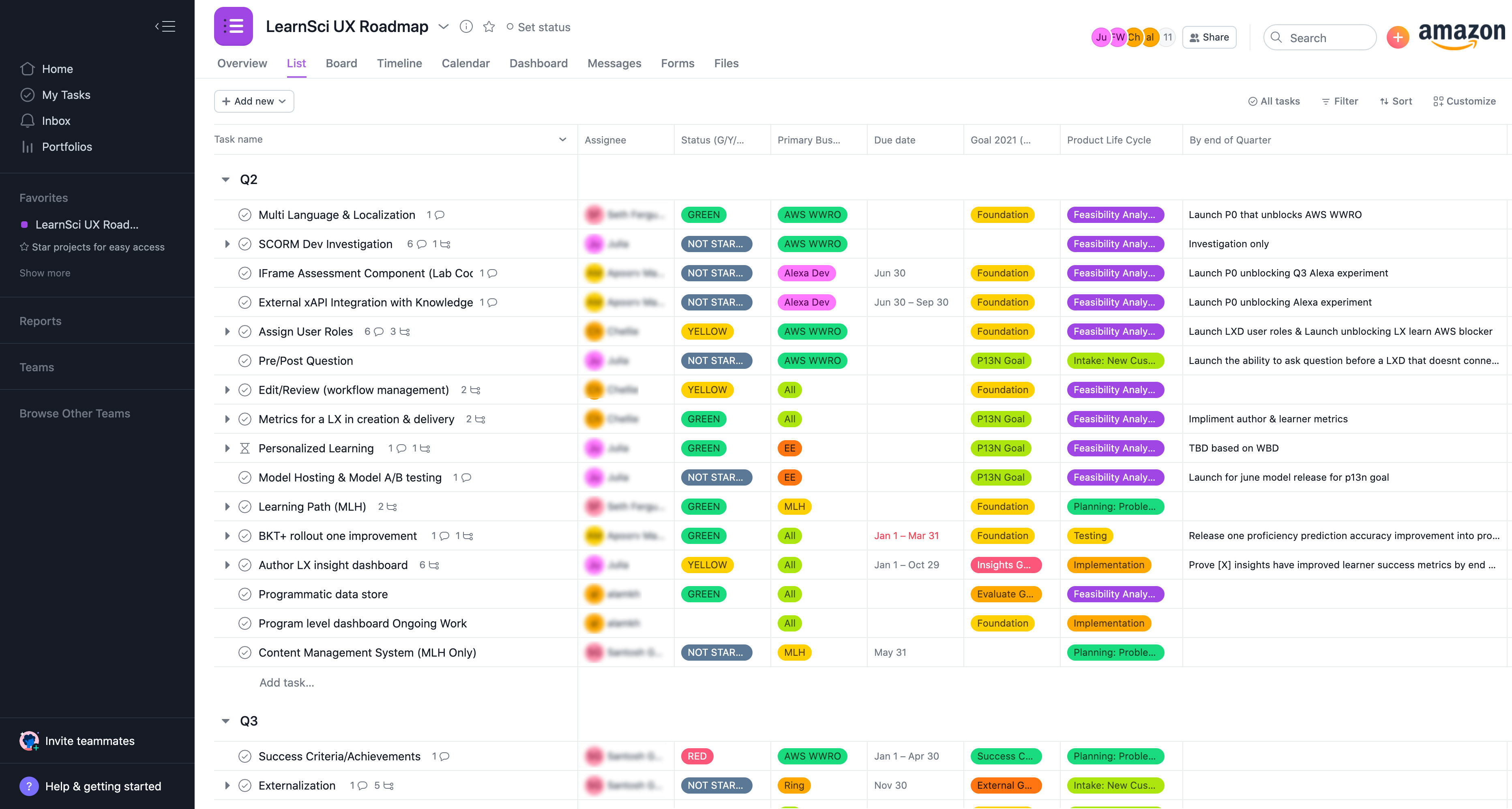The height and width of the screenshot is (809, 1512).
Task: Expand Externalization subtasks
Action: tap(227, 785)
